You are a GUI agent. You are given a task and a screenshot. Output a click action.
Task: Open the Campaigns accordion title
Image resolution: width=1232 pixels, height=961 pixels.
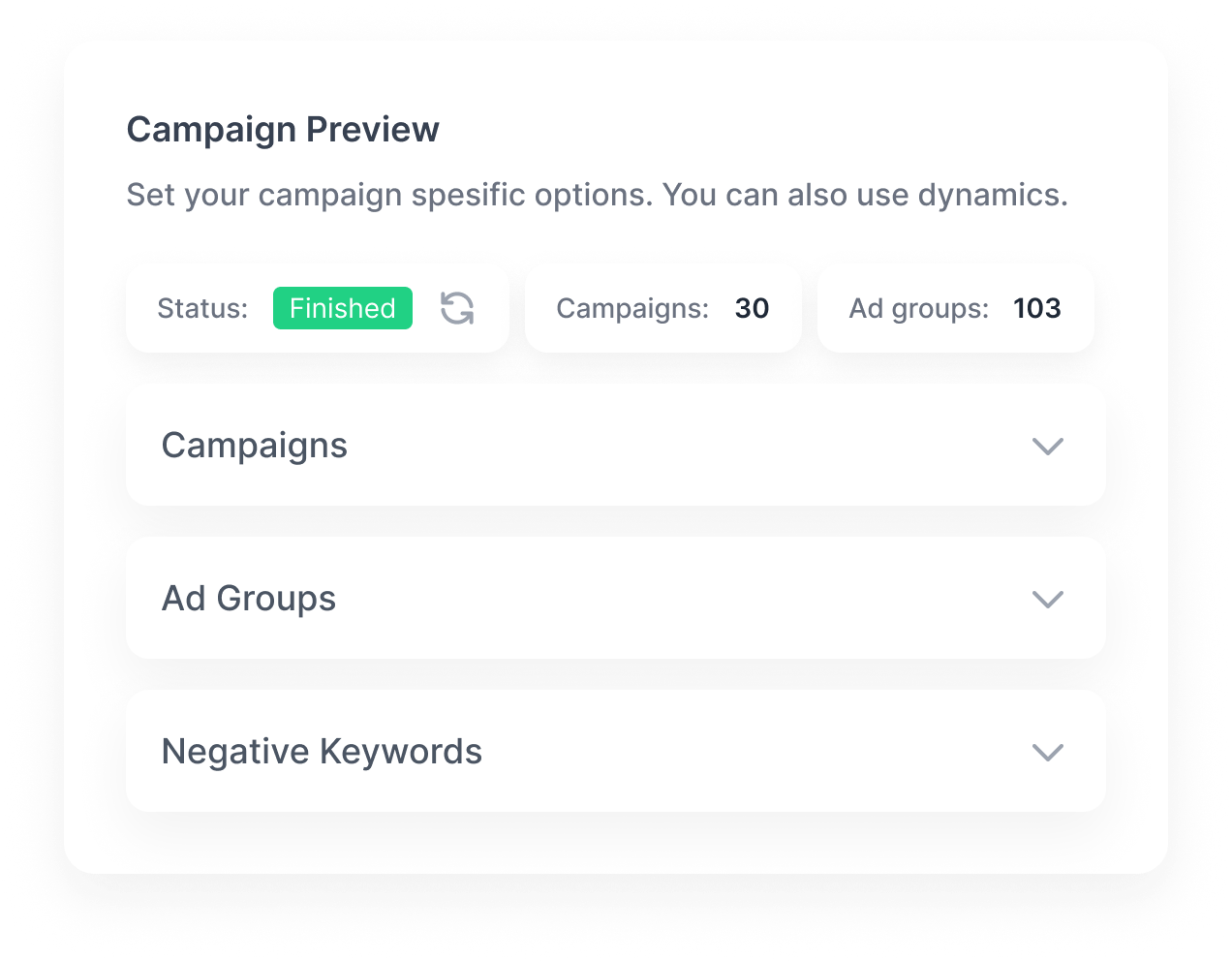255,446
